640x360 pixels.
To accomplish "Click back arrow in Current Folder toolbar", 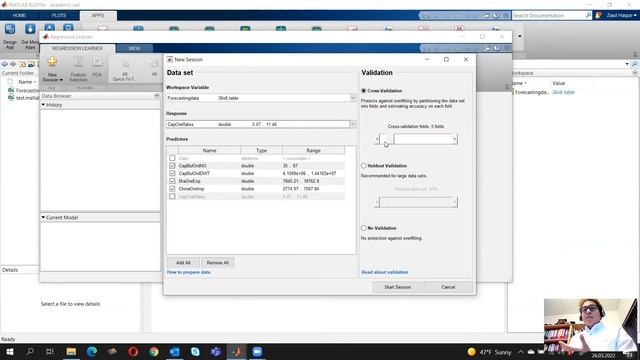I will click(x=4, y=64).
